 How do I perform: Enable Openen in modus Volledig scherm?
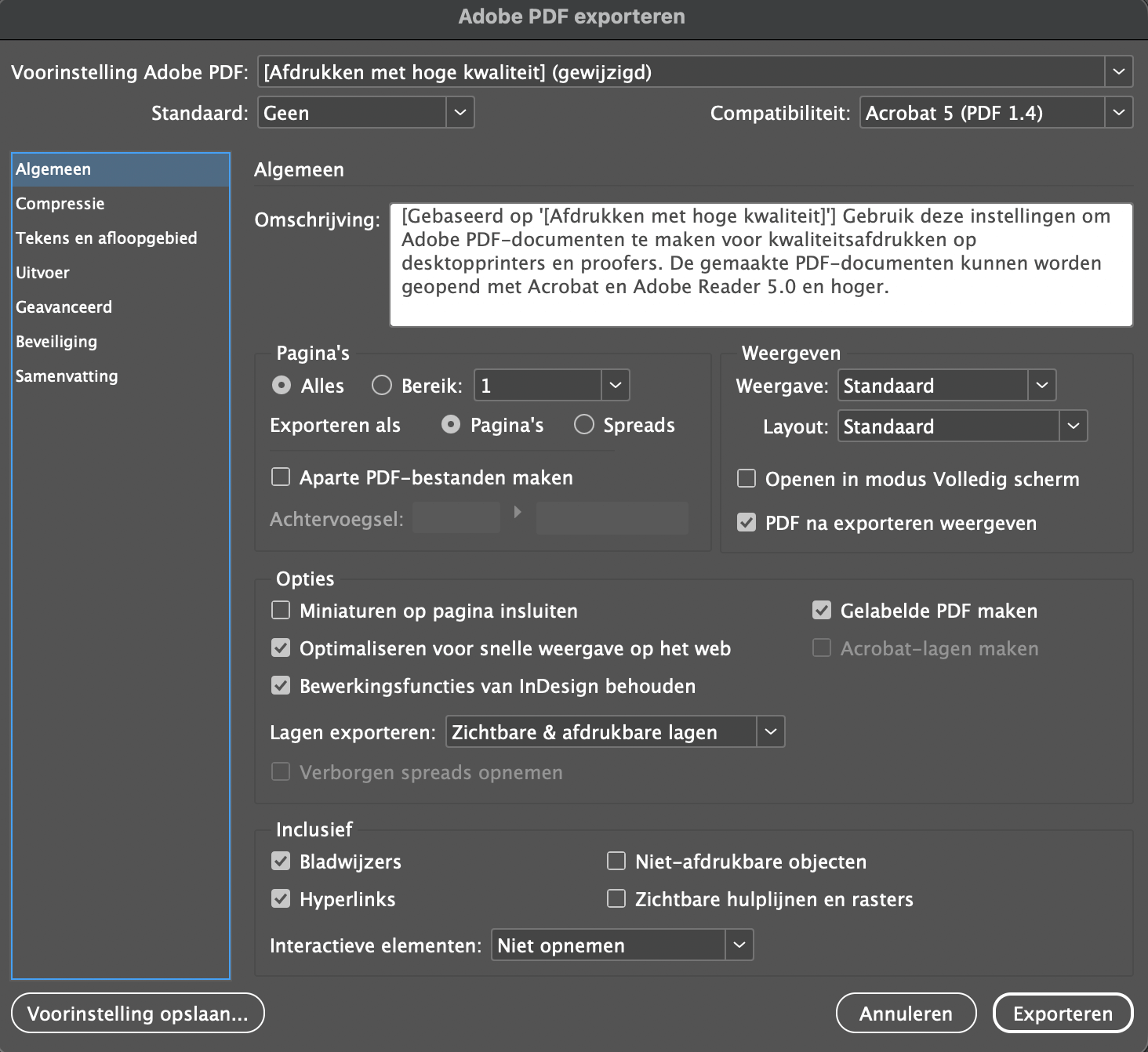click(746, 478)
